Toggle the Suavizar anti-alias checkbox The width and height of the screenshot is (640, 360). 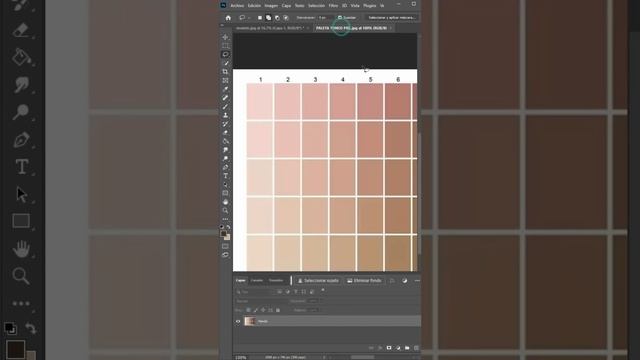(x=340, y=18)
